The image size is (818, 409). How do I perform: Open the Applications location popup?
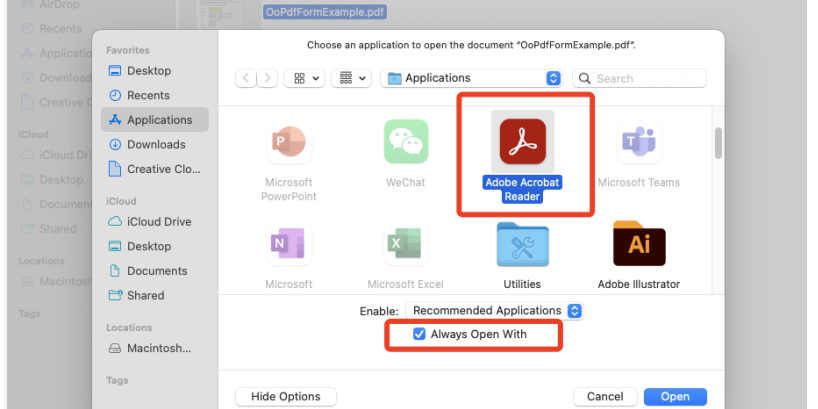tap(471, 78)
